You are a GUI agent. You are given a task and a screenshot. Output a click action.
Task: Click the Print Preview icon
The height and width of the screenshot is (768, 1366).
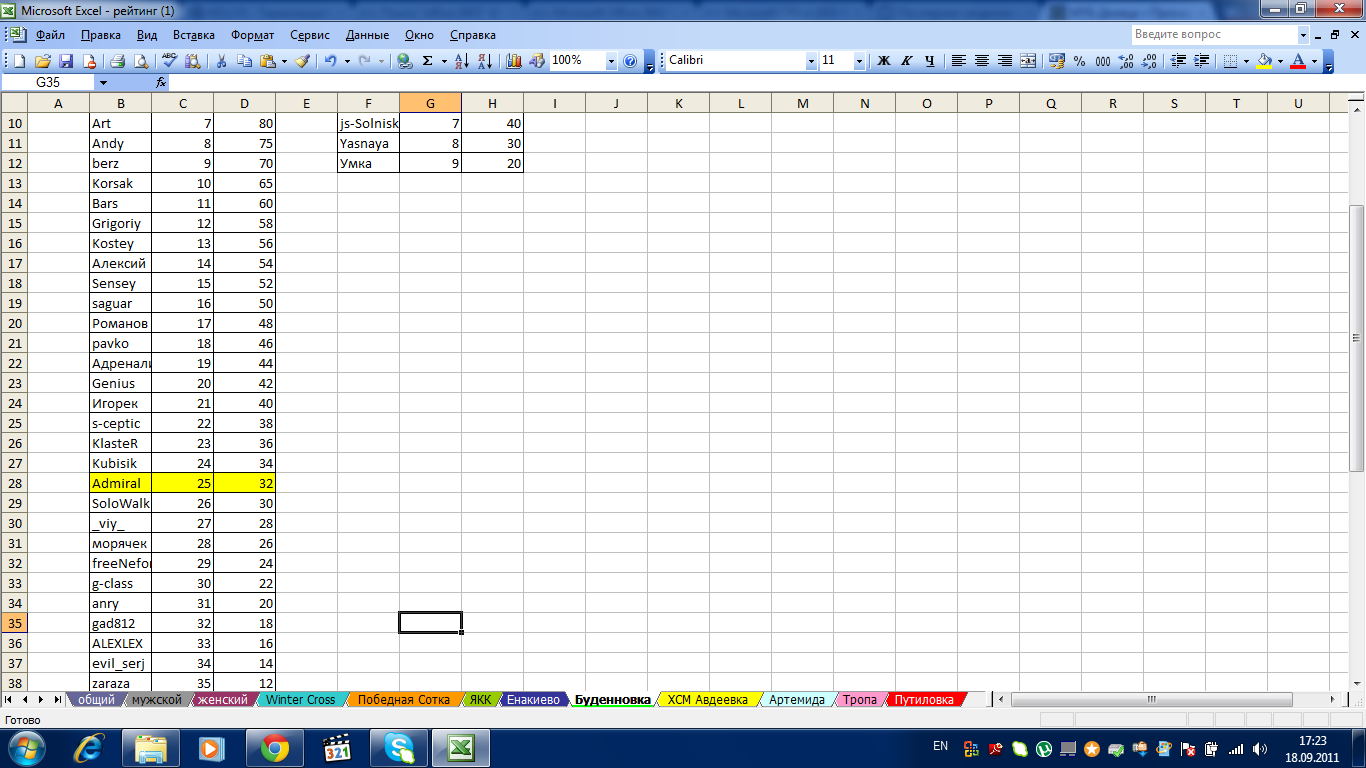tap(141, 61)
